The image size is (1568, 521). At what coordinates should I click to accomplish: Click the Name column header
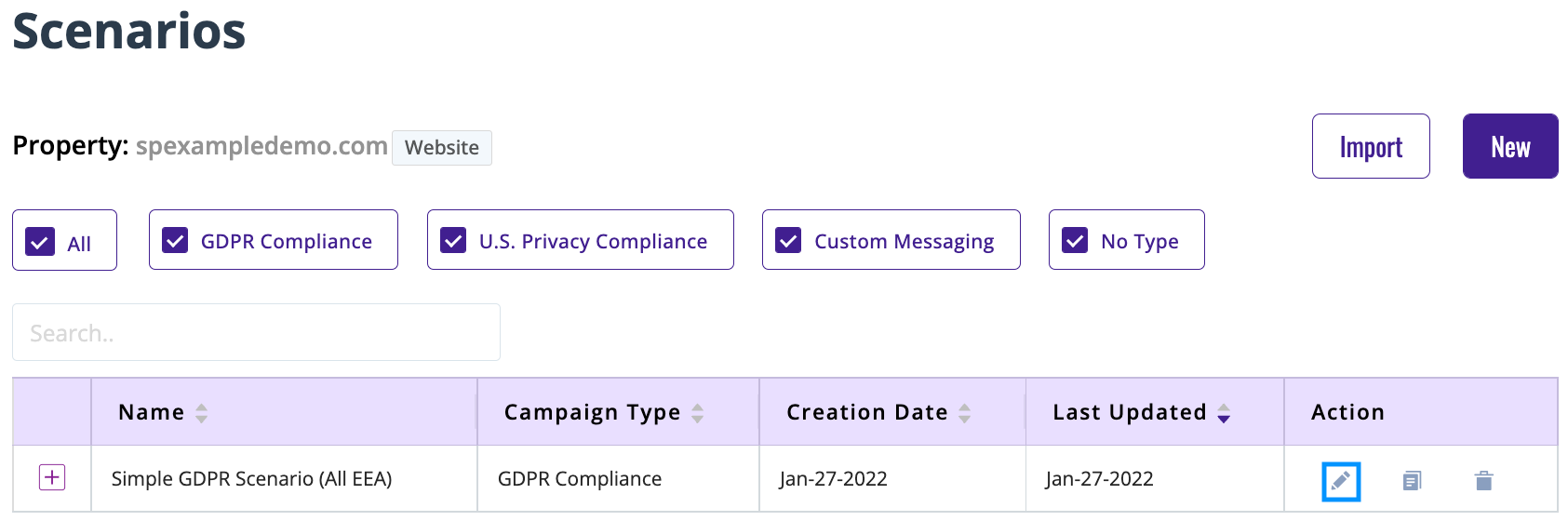click(152, 412)
